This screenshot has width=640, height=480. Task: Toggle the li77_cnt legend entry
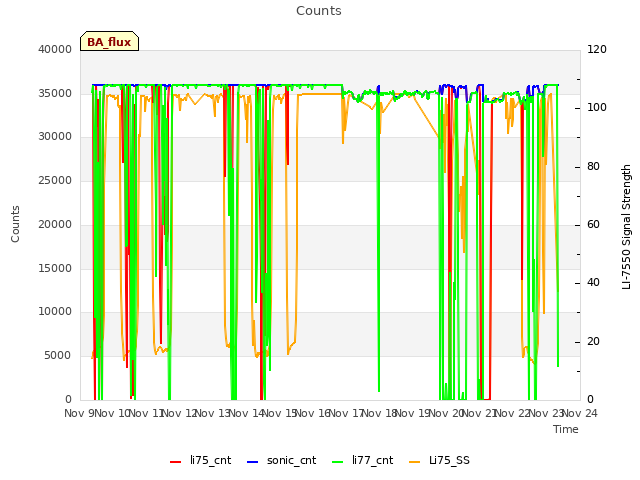pyautogui.click(x=362, y=460)
